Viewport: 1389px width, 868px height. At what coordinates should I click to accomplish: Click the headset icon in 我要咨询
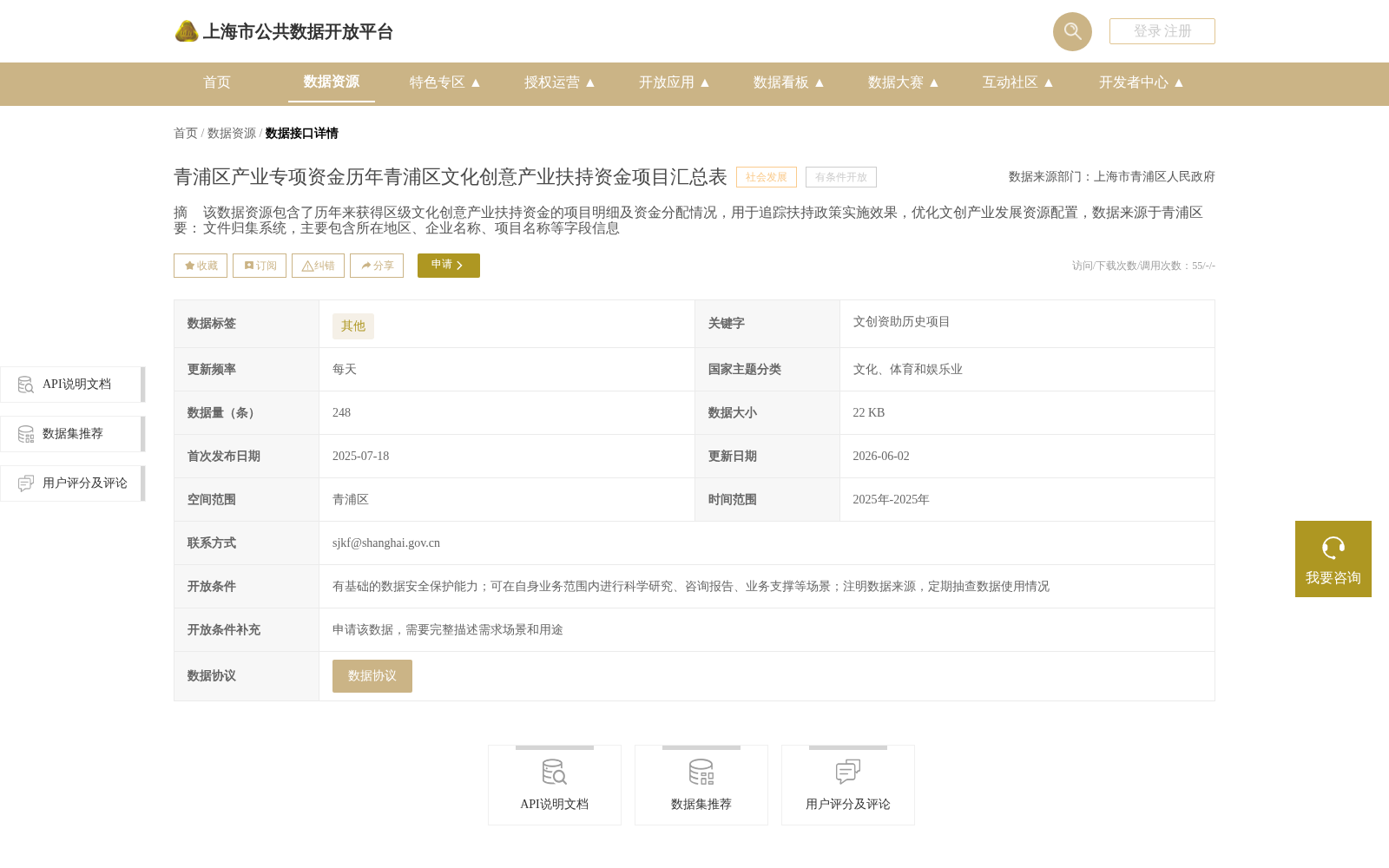point(1333,548)
